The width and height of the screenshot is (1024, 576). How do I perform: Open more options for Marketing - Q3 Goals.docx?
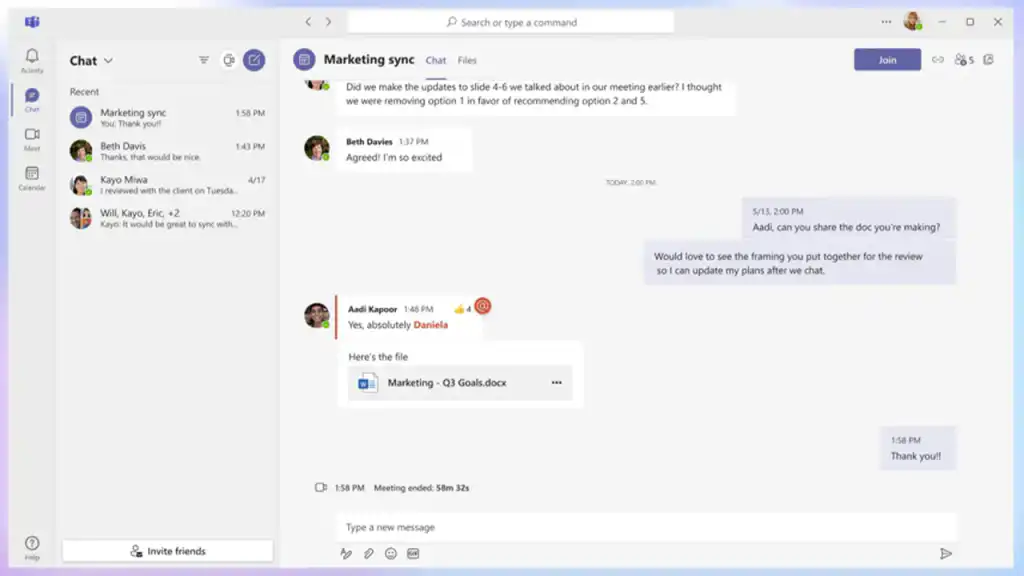point(556,383)
